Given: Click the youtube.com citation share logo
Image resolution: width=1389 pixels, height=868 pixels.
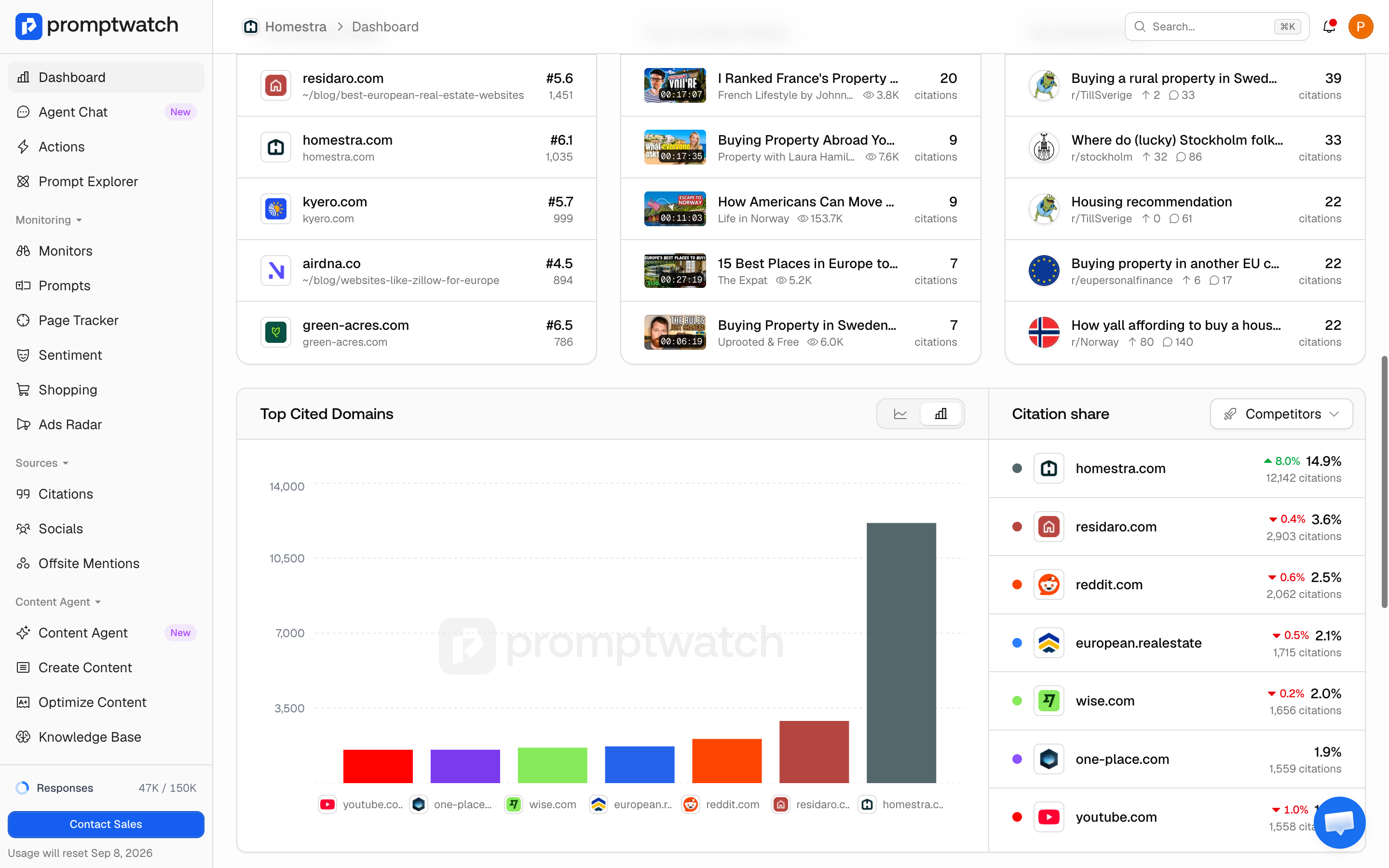Looking at the screenshot, I should coord(1049,817).
